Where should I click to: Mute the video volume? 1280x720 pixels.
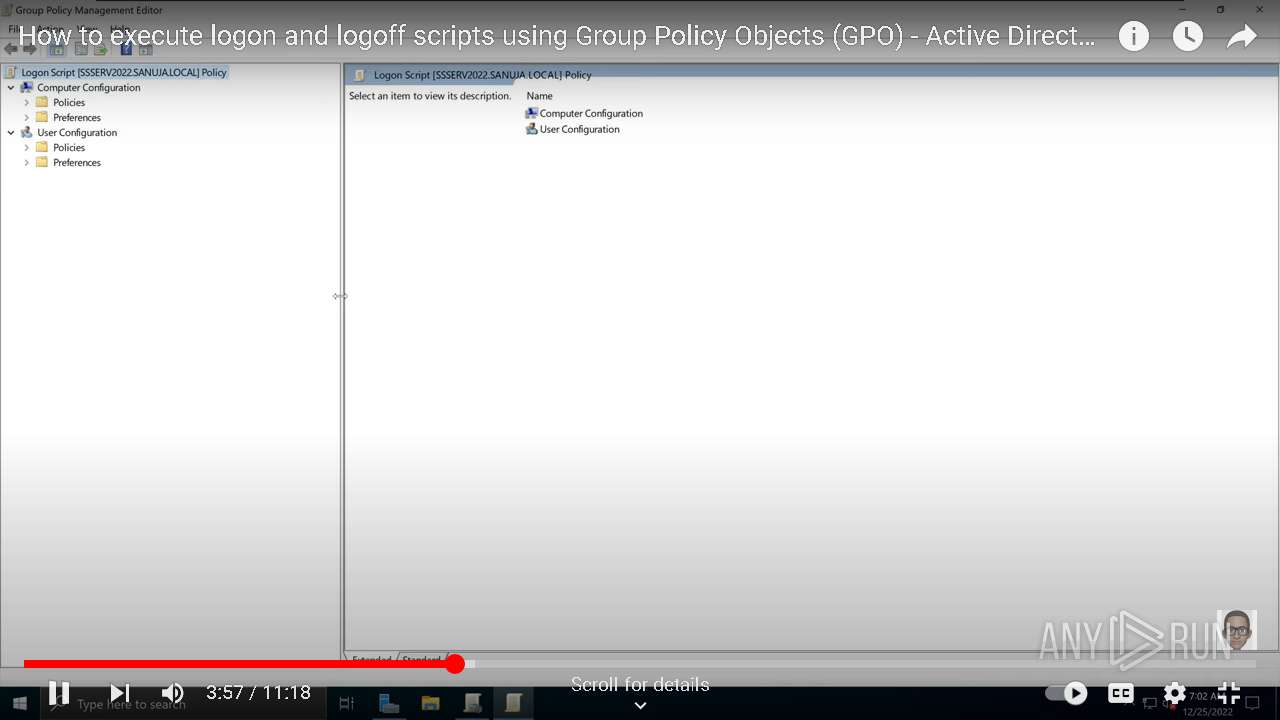click(x=173, y=692)
